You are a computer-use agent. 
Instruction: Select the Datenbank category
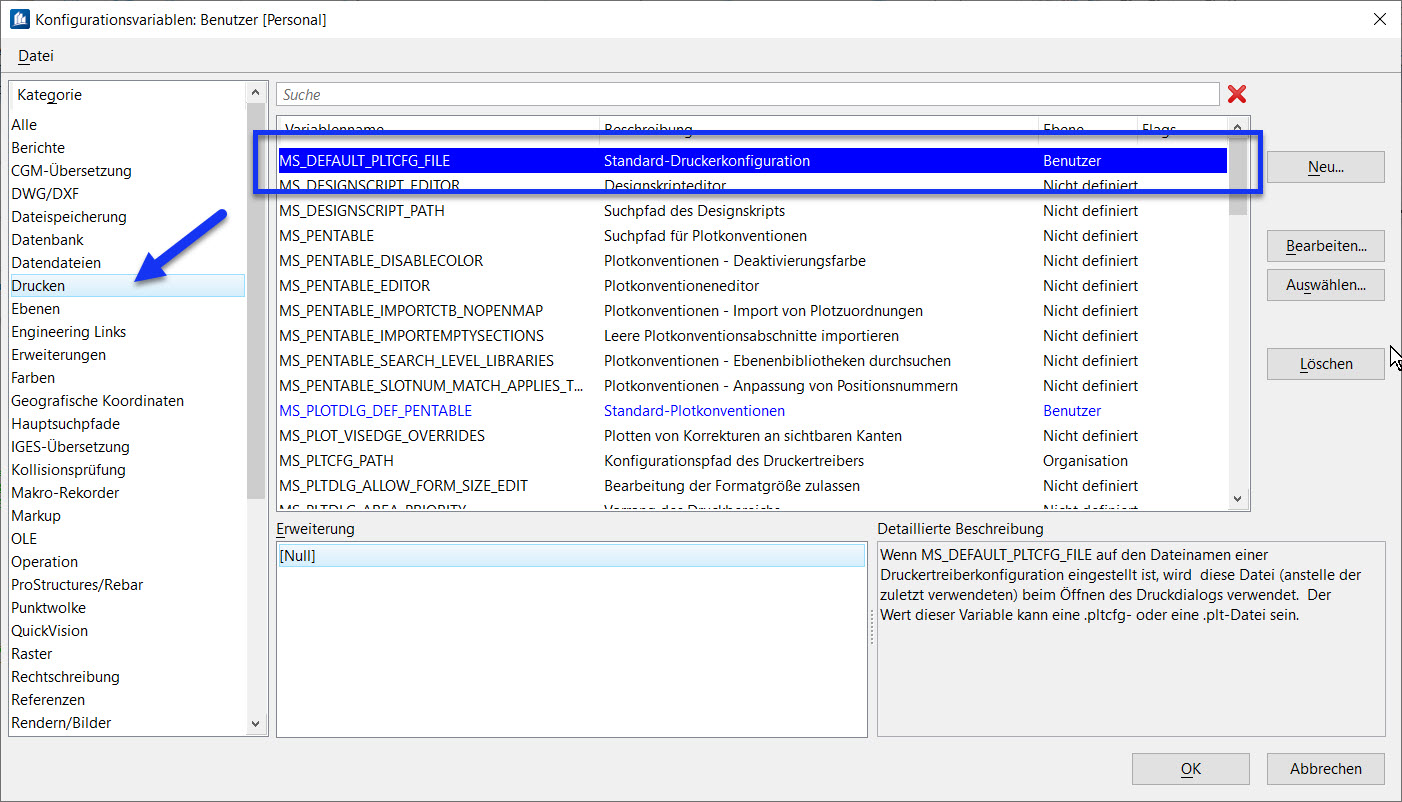click(x=127, y=240)
